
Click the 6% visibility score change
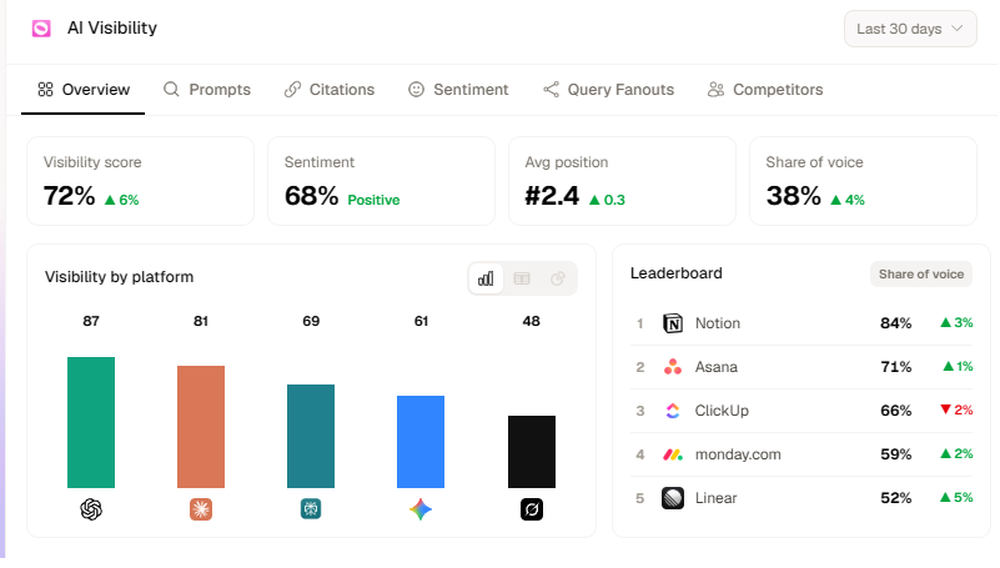point(121,200)
